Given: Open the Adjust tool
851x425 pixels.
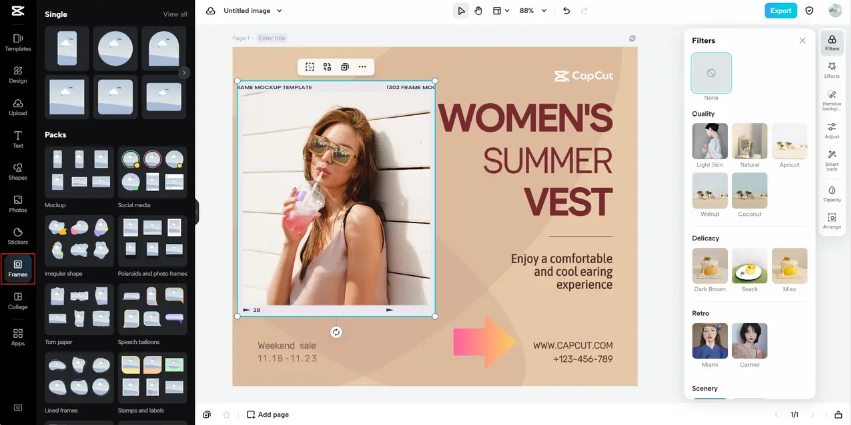Looking at the screenshot, I should point(832,130).
